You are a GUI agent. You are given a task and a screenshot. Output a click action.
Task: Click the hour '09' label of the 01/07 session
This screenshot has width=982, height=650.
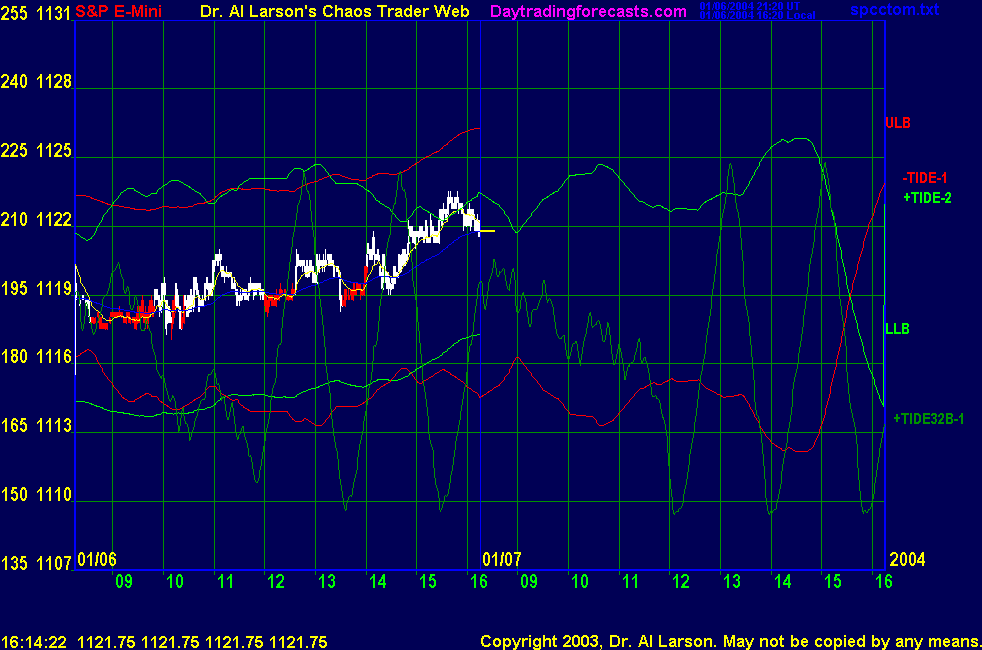click(x=529, y=582)
